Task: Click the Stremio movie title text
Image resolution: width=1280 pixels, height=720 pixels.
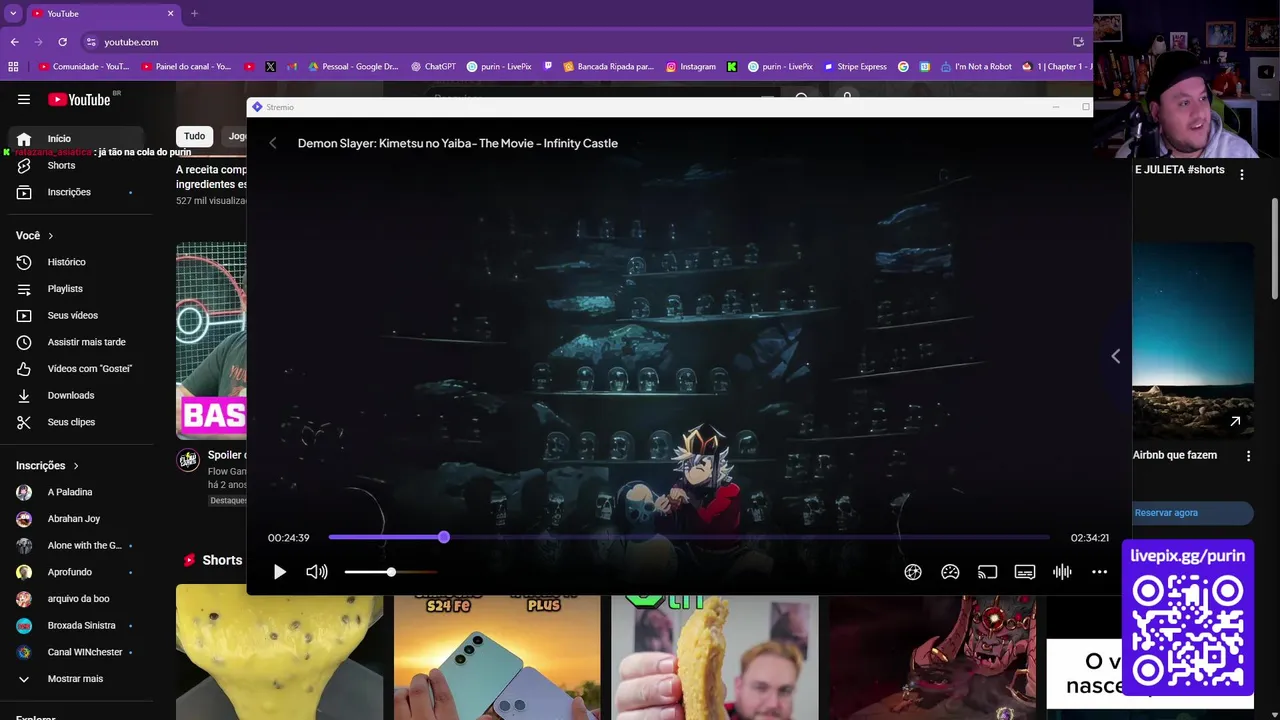Action: click(x=458, y=143)
